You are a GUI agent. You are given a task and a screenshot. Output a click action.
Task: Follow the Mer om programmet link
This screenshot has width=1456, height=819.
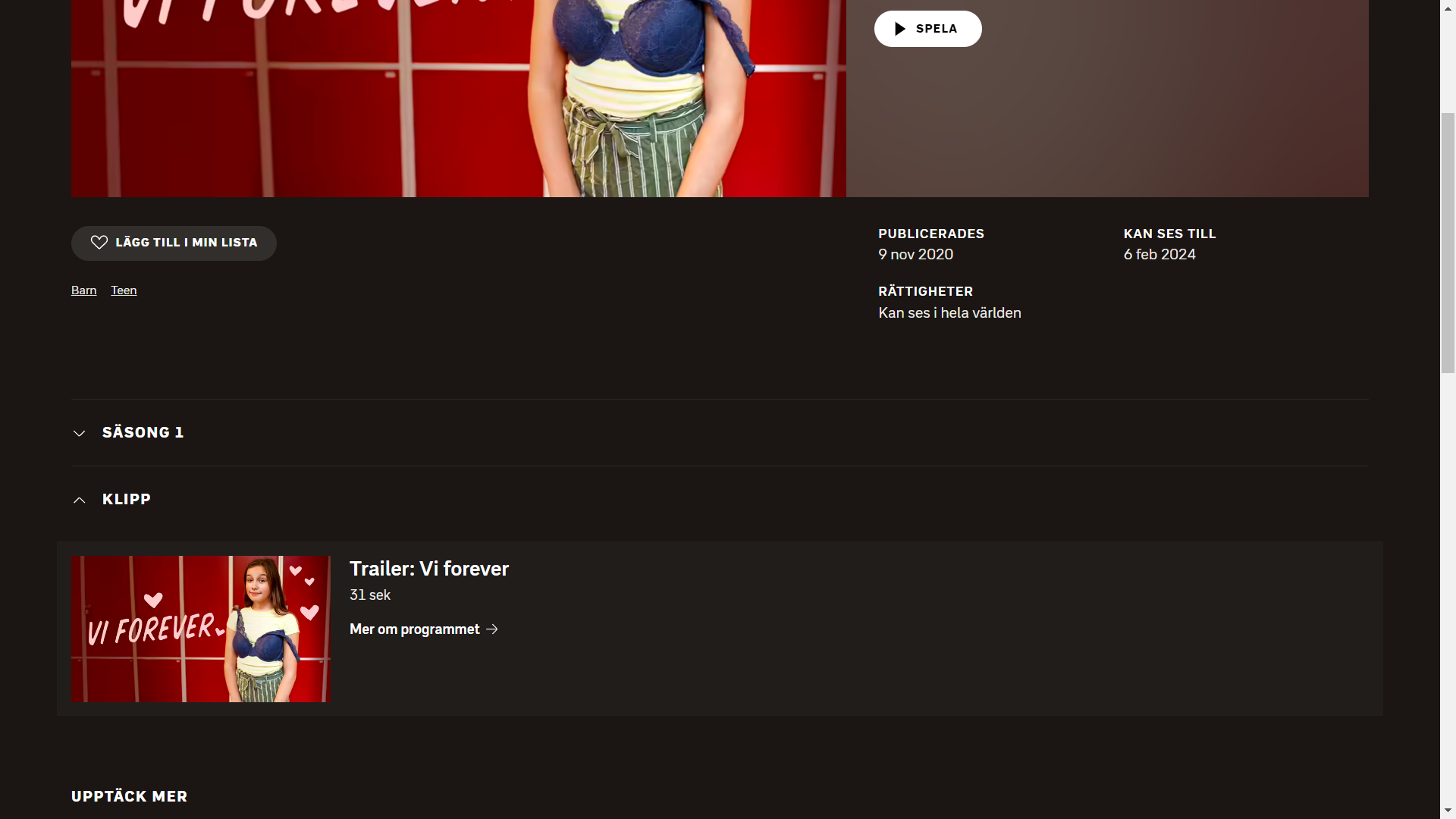[424, 629]
